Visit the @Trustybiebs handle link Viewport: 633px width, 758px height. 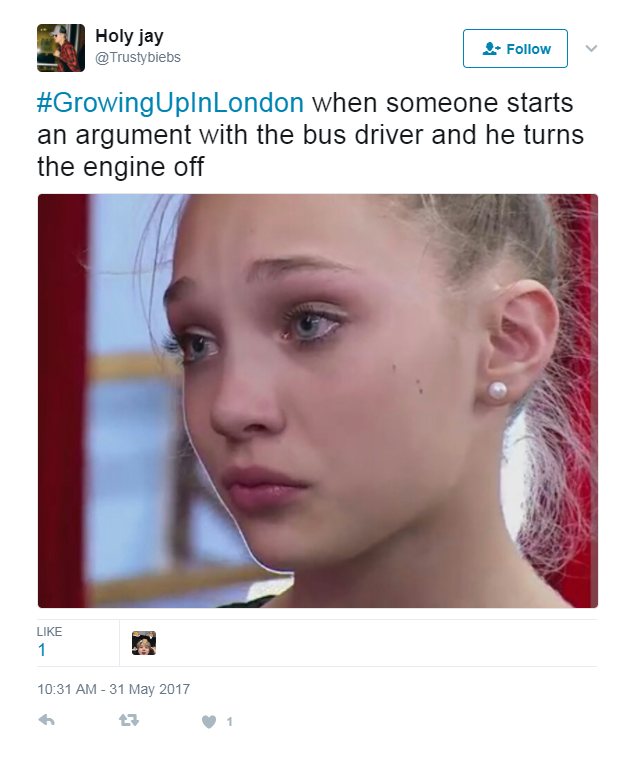(x=138, y=58)
